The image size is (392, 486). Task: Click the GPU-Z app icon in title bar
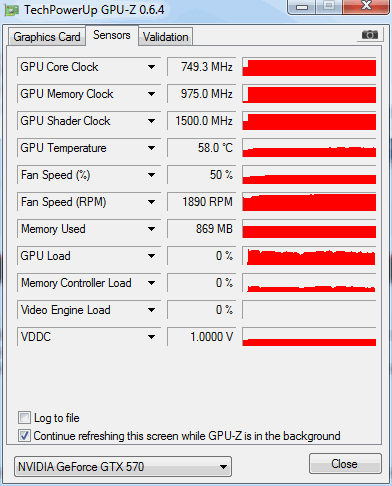[12, 10]
